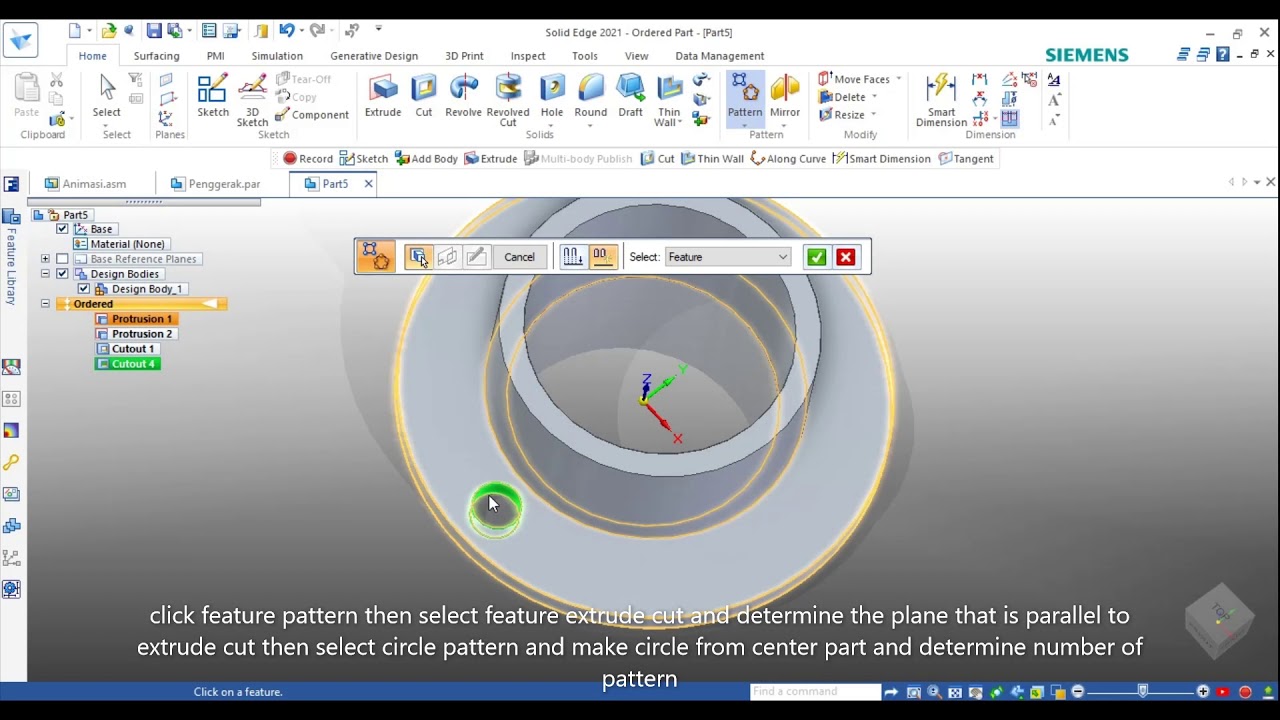
Task: Click the Component sketch option
Action: pyautogui.click(x=312, y=115)
